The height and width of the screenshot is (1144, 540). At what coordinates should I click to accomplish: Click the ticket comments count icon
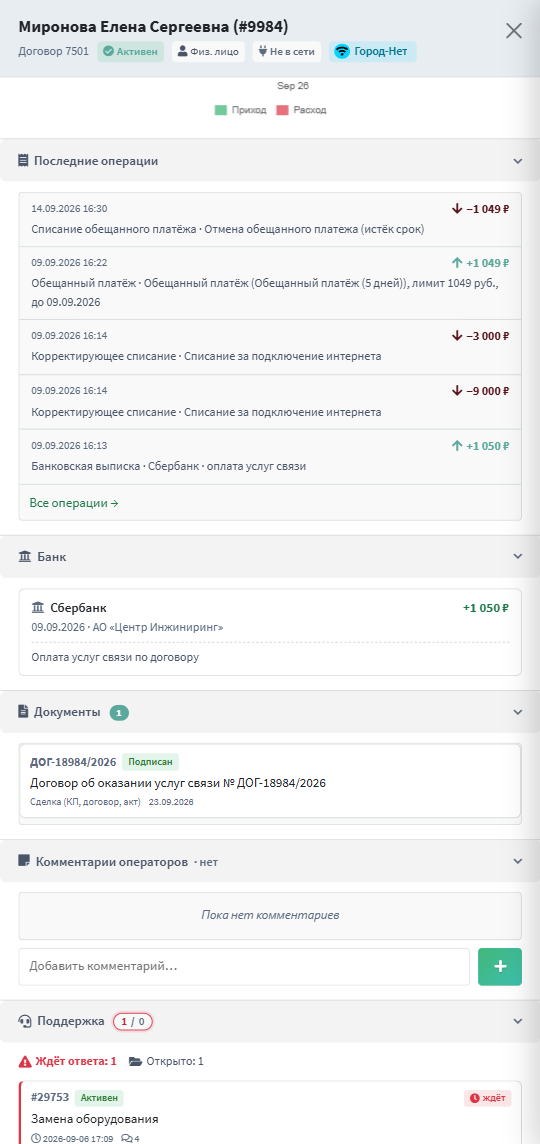[127, 1137]
